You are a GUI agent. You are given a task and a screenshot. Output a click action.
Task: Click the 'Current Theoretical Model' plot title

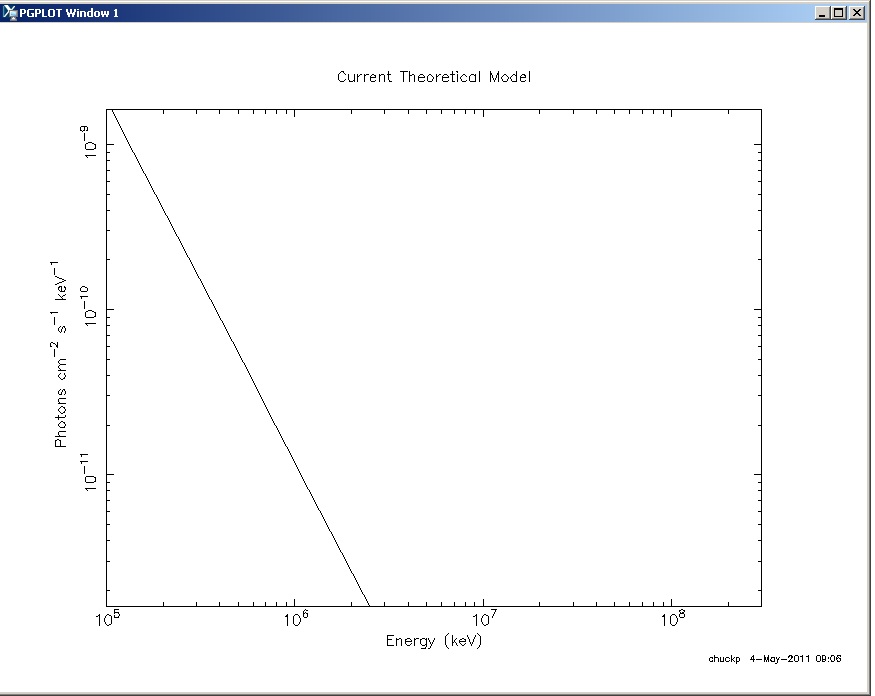[434, 77]
